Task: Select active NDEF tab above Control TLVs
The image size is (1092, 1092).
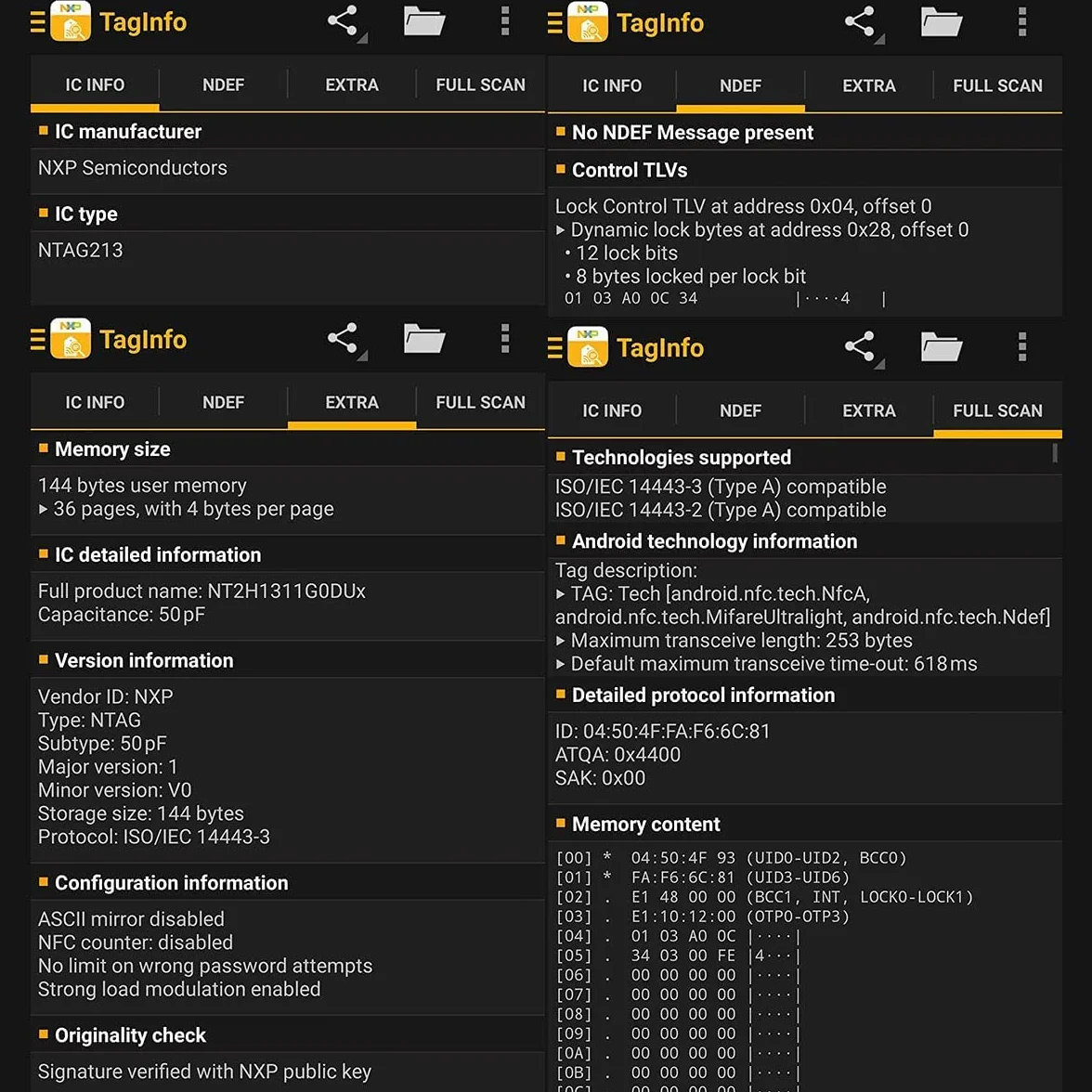Action: tap(740, 85)
